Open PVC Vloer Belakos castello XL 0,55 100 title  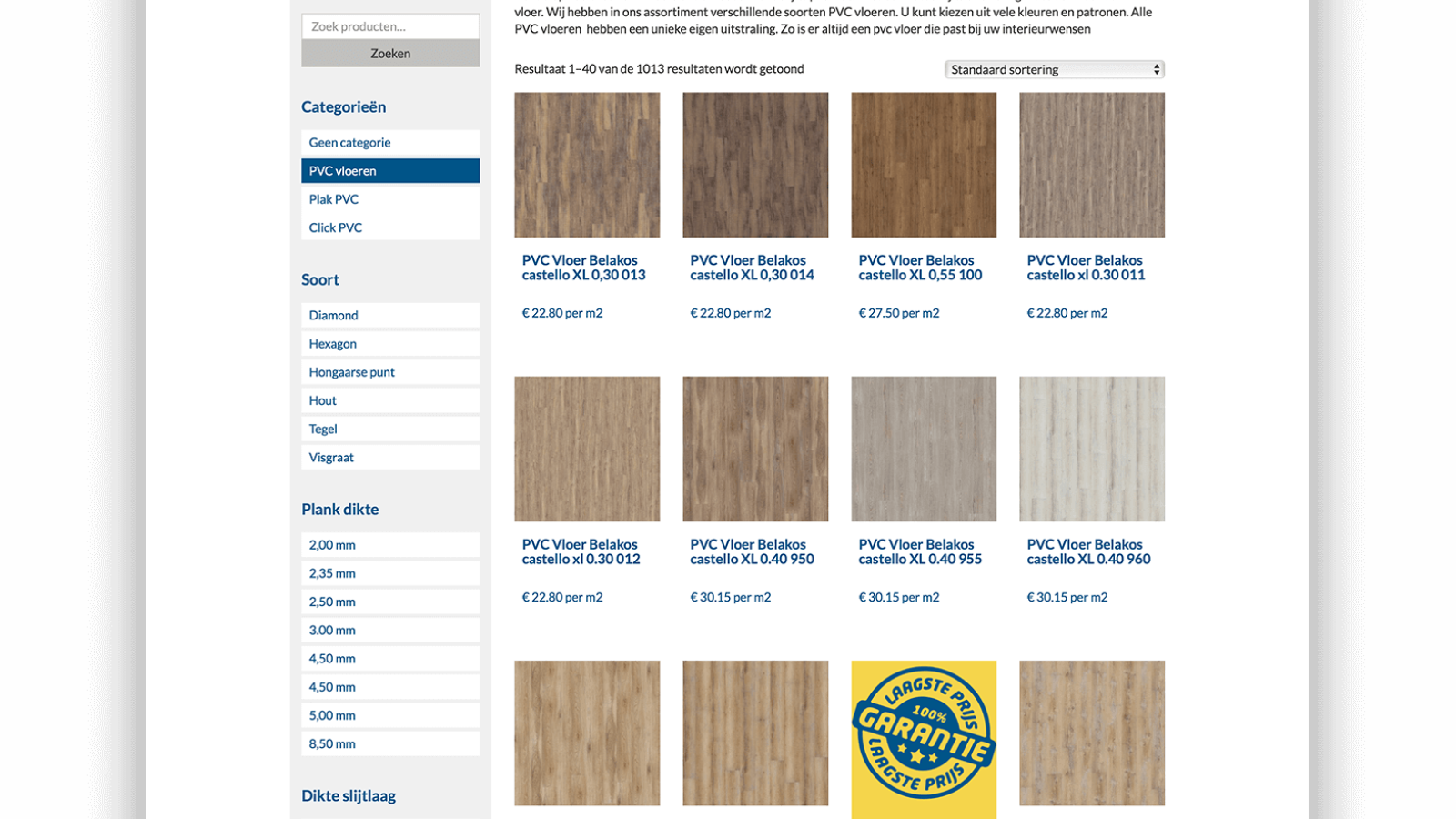tap(920, 268)
